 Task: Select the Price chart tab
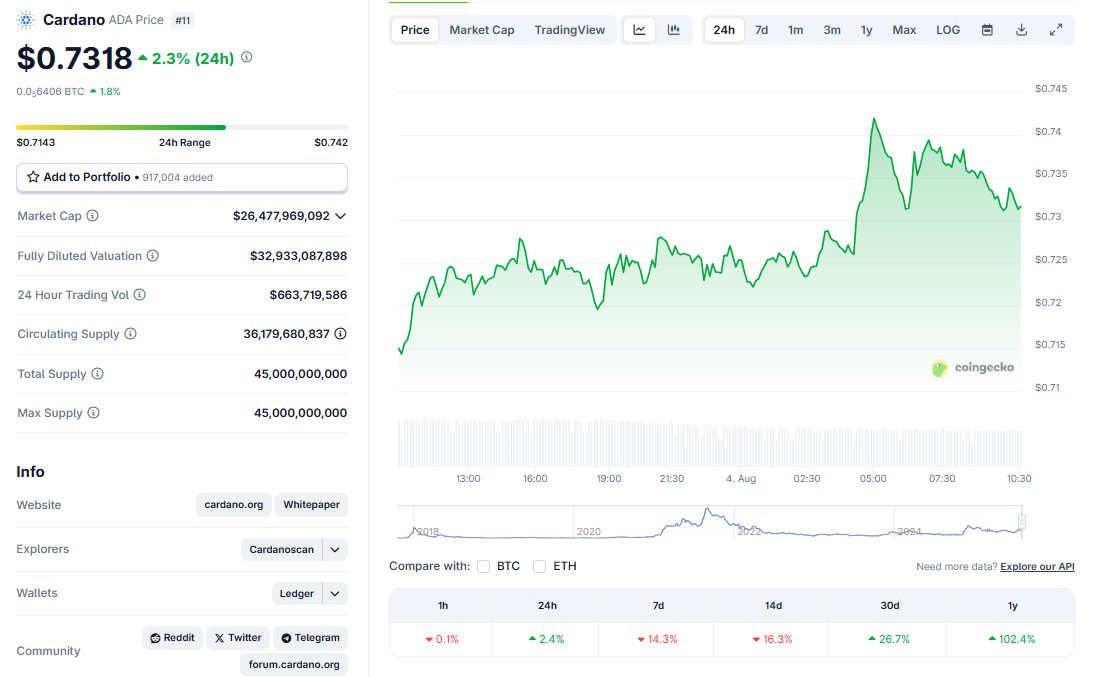415,30
